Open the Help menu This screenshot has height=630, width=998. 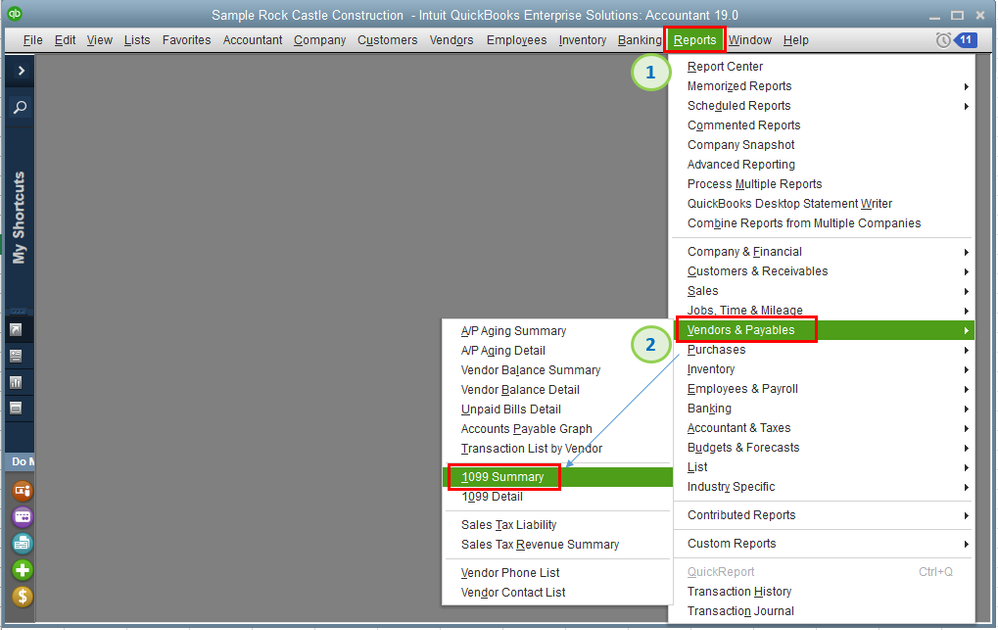tap(796, 40)
